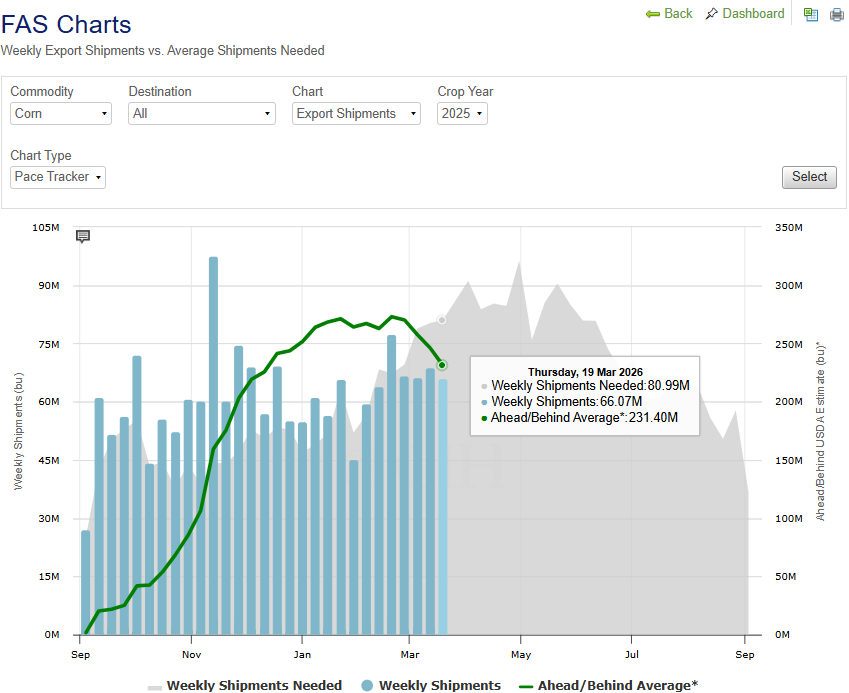Go to the Dashboard link

click(x=753, y=14)
